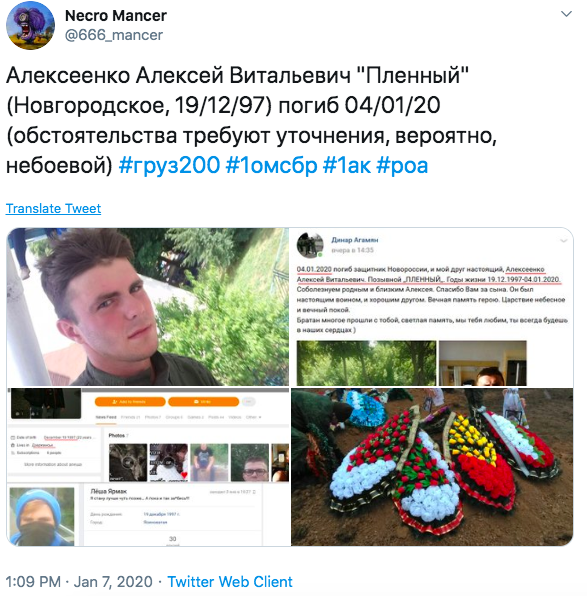Open the funeral wreaths photo
This screenshot has width=587, height=596.
tap(432, 467)
